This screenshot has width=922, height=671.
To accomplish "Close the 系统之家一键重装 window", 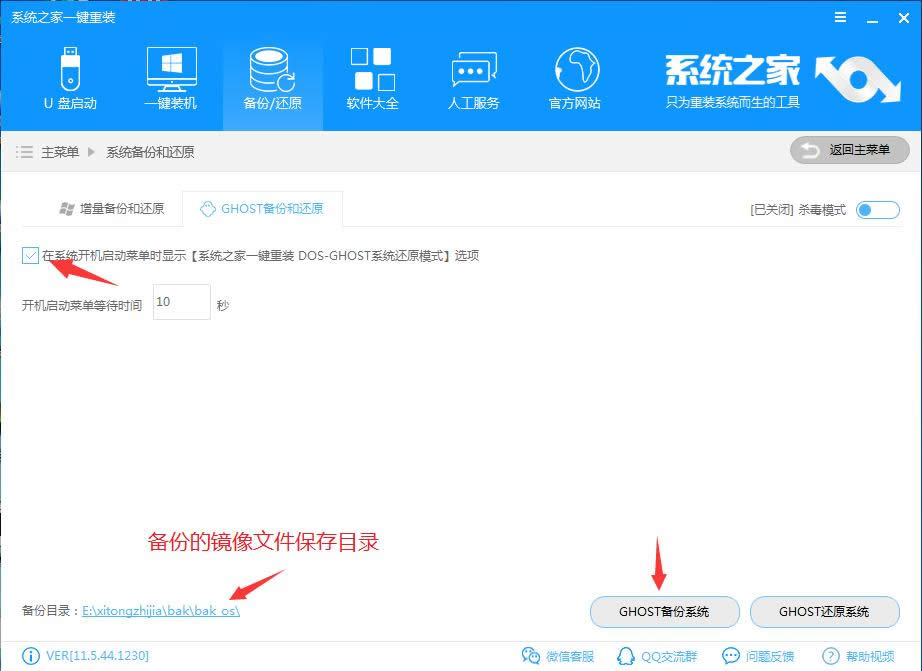I will (x=904, y=18).
